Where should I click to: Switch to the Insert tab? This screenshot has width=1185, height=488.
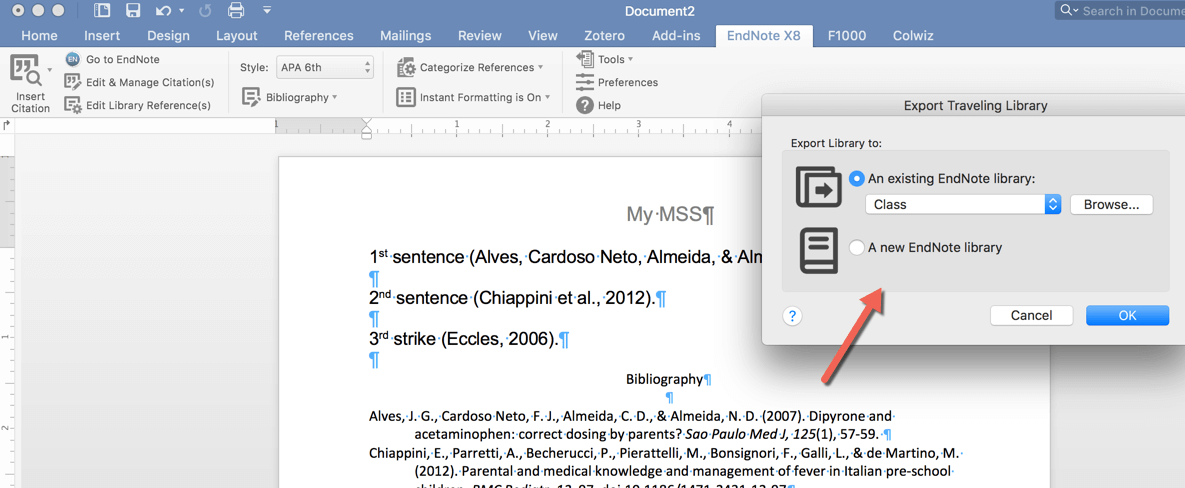click(x=102, y=36)
